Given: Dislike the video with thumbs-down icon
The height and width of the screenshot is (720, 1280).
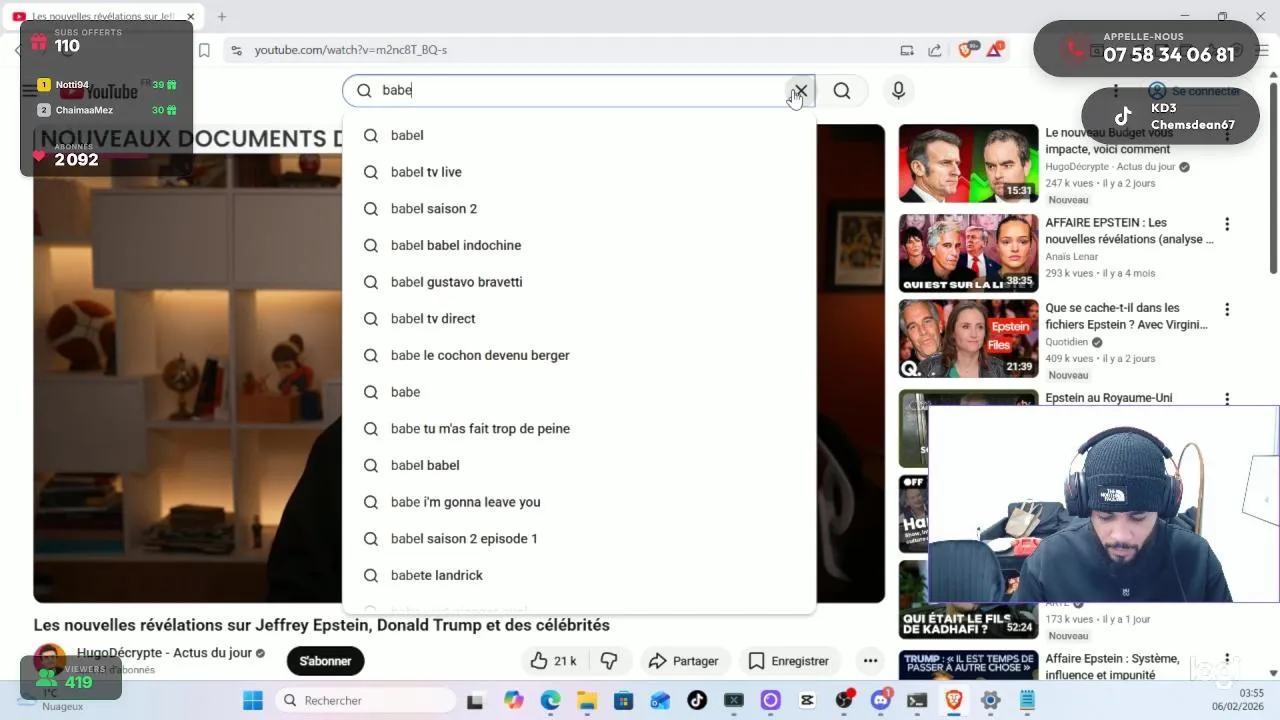Looking at the screenshot, I should pos(609,661).
